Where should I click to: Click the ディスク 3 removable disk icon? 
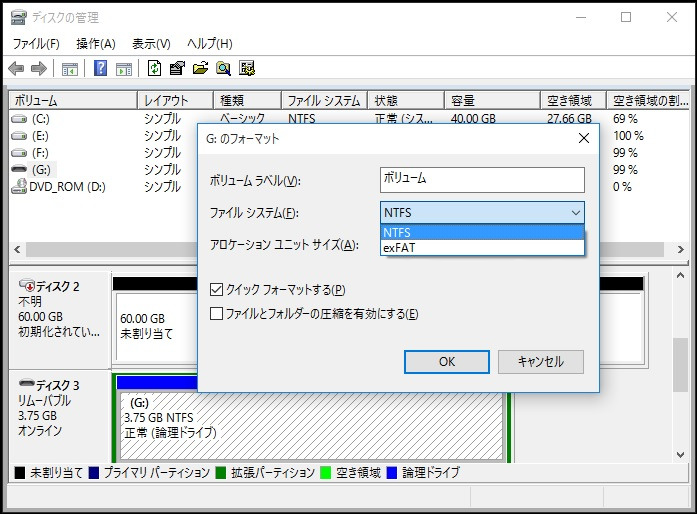(x=27, y=383)
